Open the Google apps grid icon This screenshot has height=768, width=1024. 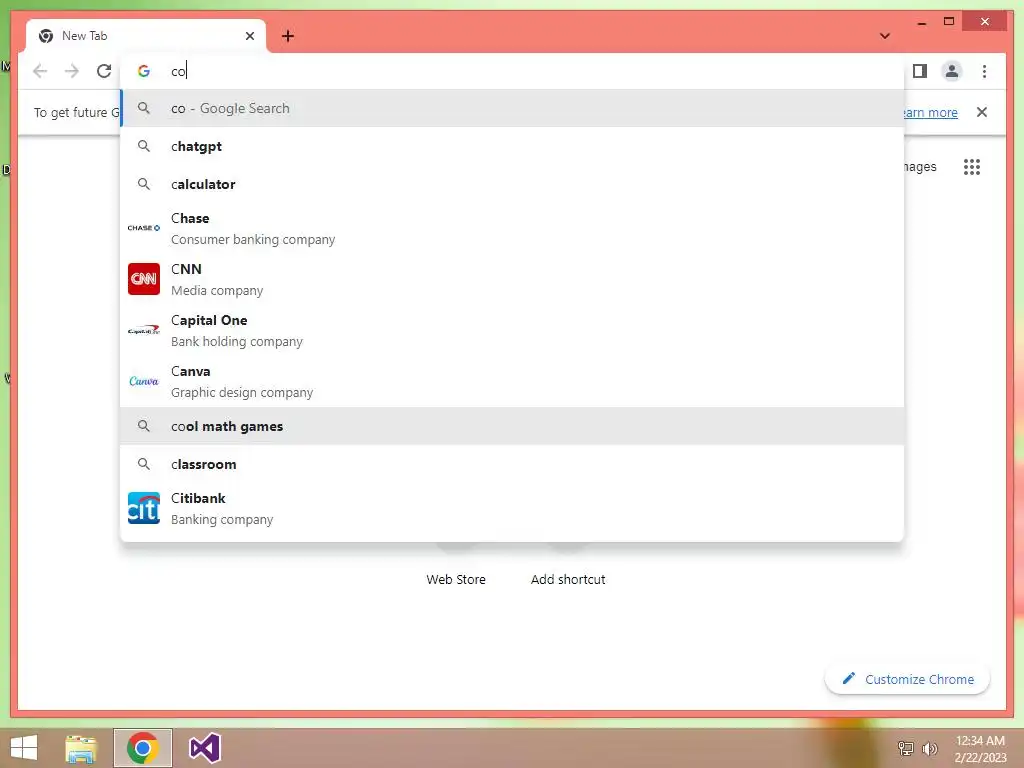tap(972, 167)
